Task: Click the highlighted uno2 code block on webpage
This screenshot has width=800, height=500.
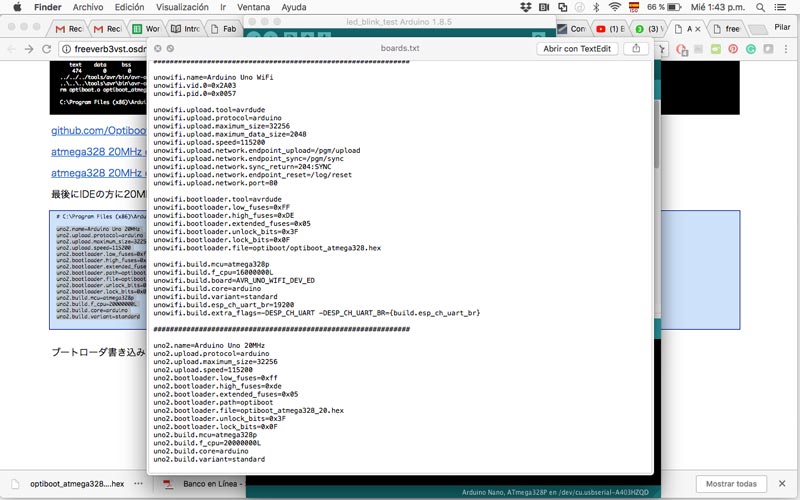Action: click(98, 269)
